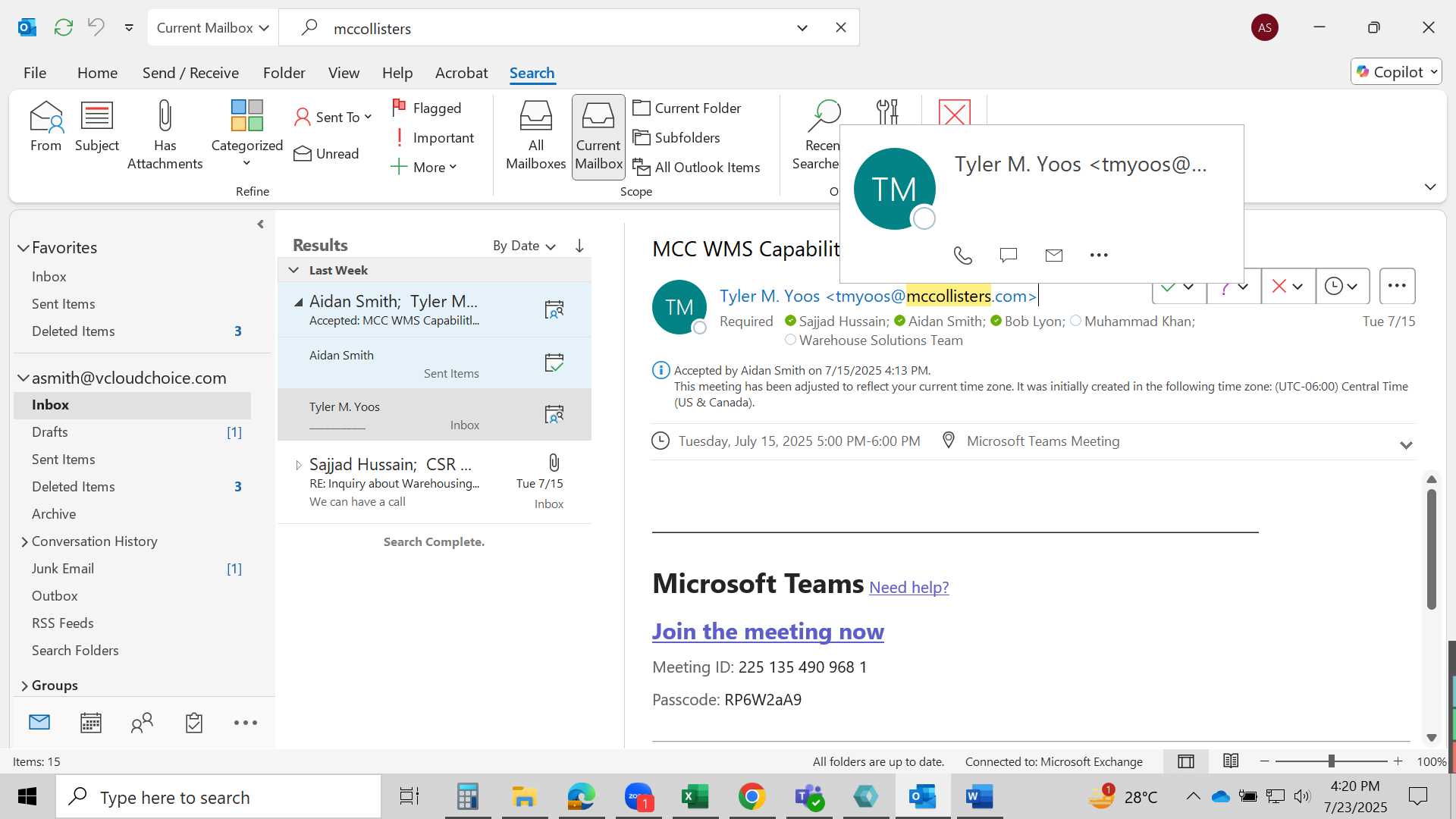
Task: Adjust the zoom slider in status bar
Action: [1331, 761]
